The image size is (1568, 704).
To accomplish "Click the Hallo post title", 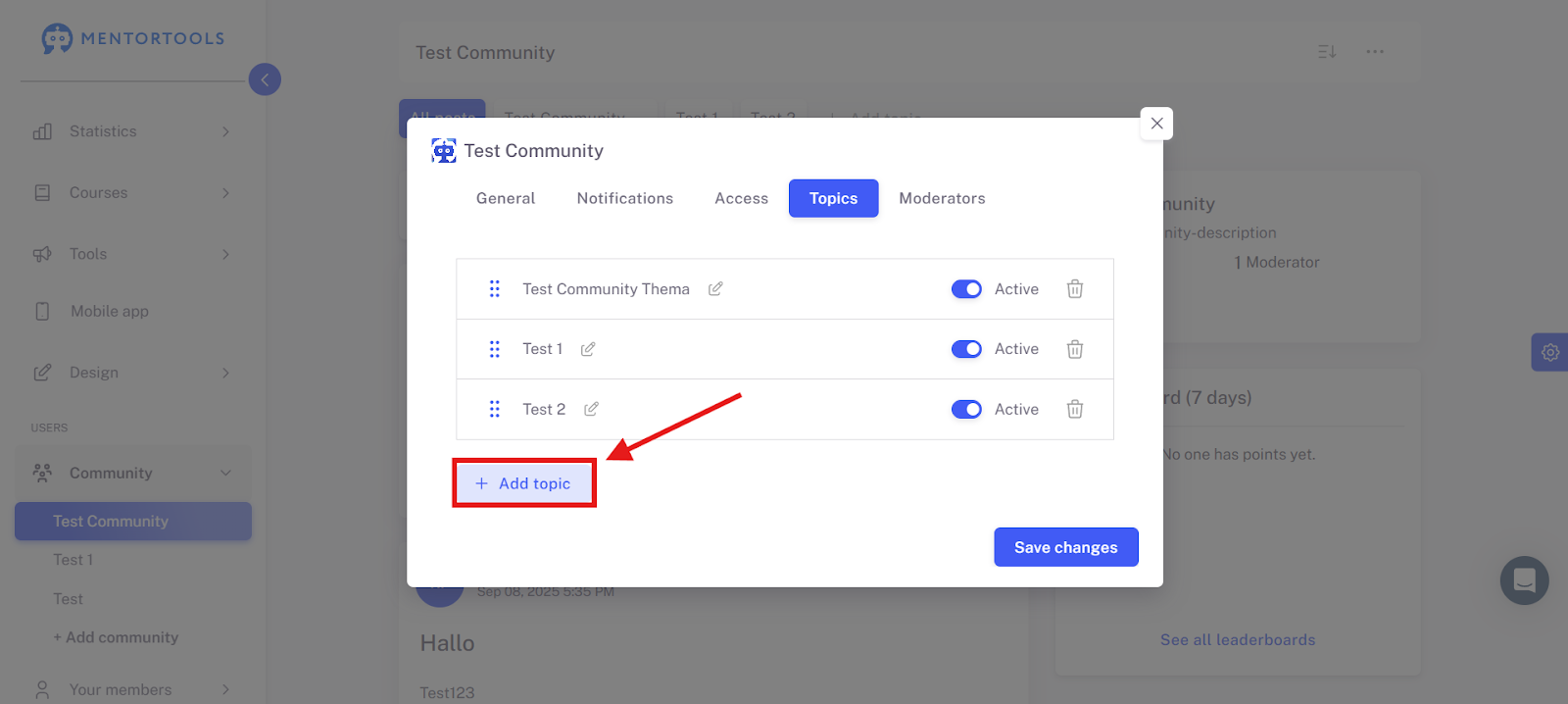I will 448,643.
